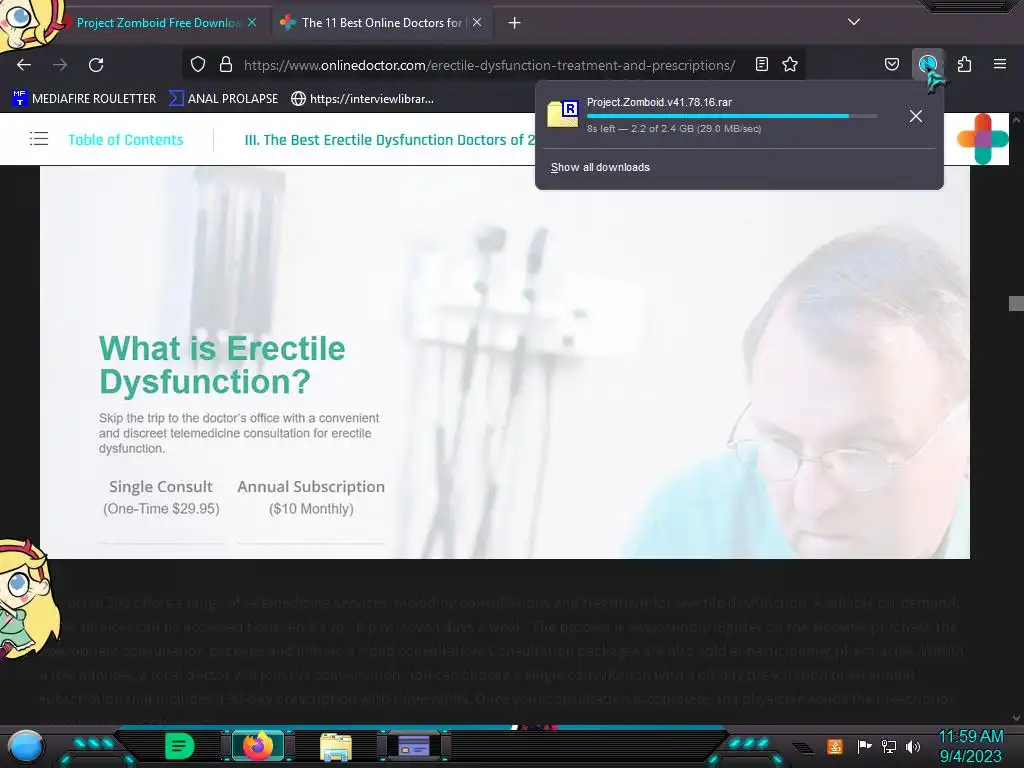
Task: Click the page vertical scrollbar thumb
Action: (1016, 304)
